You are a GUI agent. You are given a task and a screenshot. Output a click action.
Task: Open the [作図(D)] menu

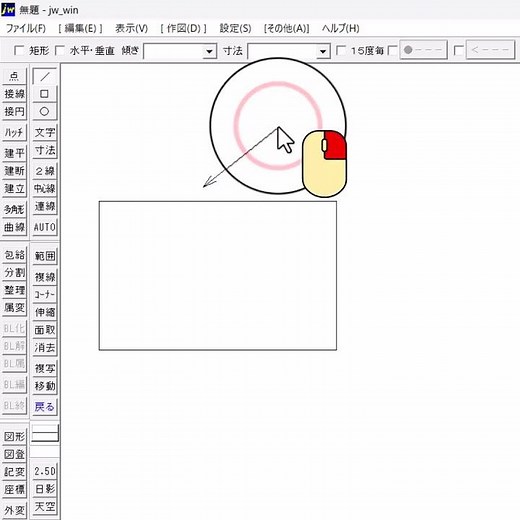(183, 28)
